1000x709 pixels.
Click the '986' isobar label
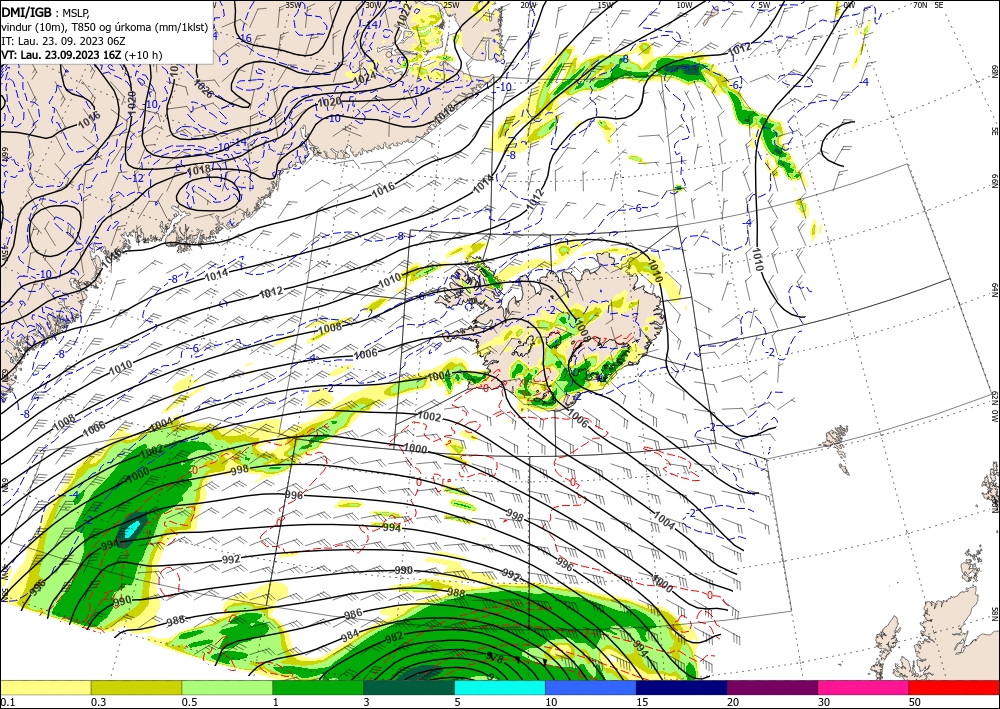coord(353,613)
